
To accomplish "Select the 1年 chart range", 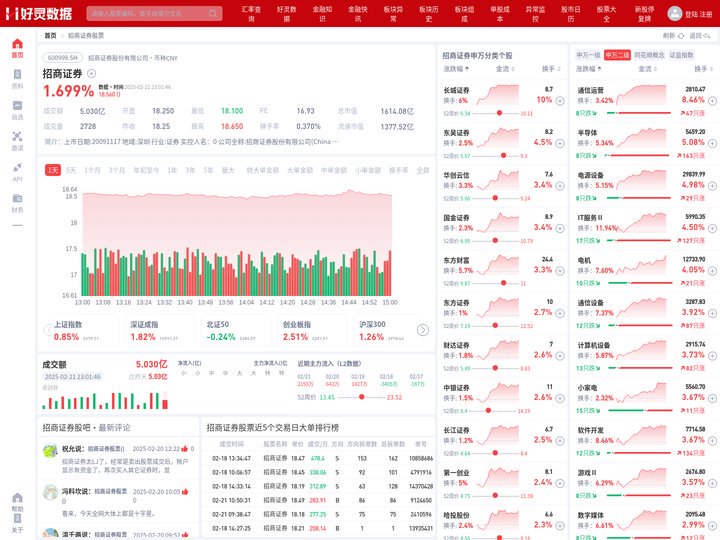I will [172, 170].
